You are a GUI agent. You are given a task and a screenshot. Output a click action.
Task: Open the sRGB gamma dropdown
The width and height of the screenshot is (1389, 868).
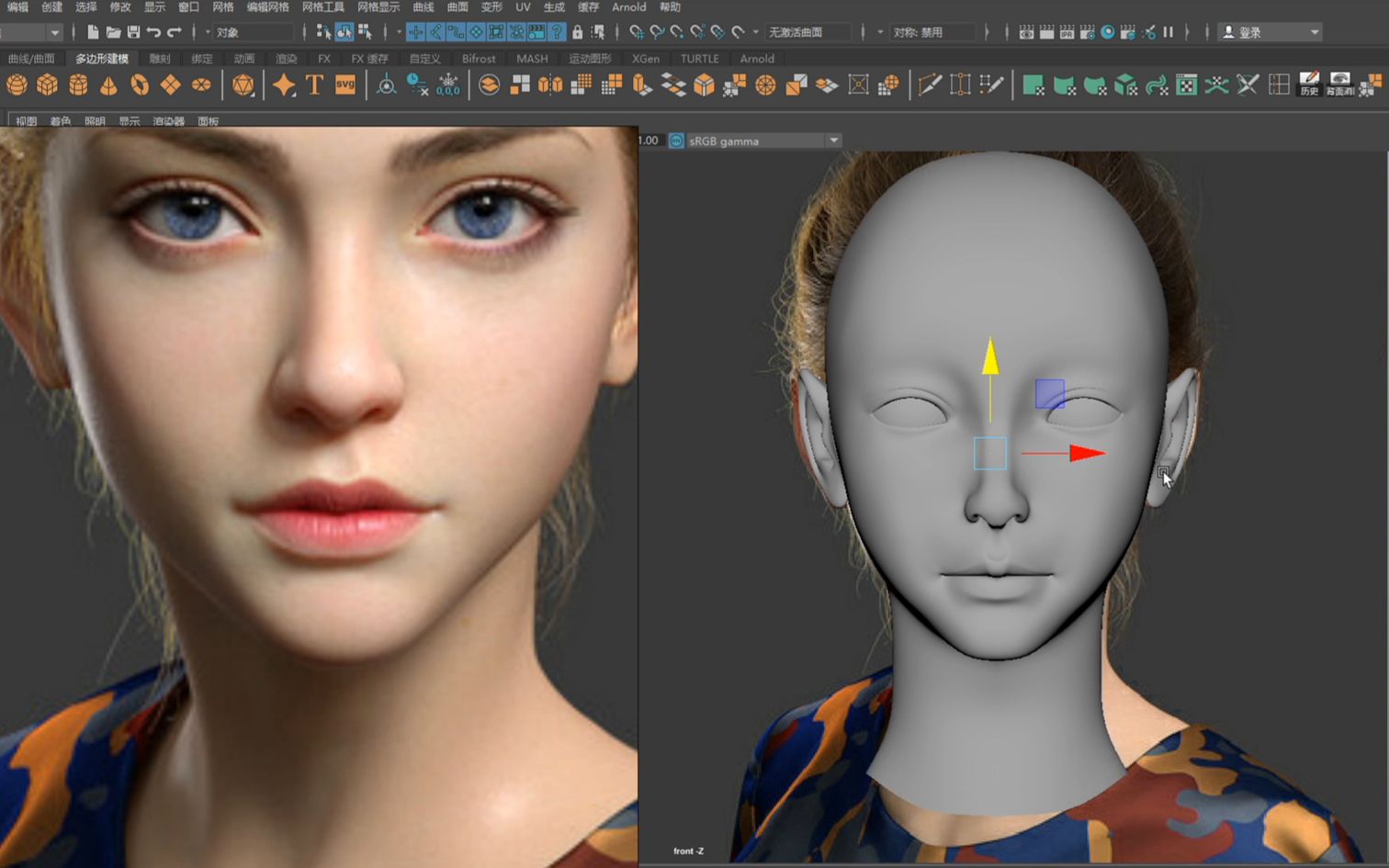point(833,141)
